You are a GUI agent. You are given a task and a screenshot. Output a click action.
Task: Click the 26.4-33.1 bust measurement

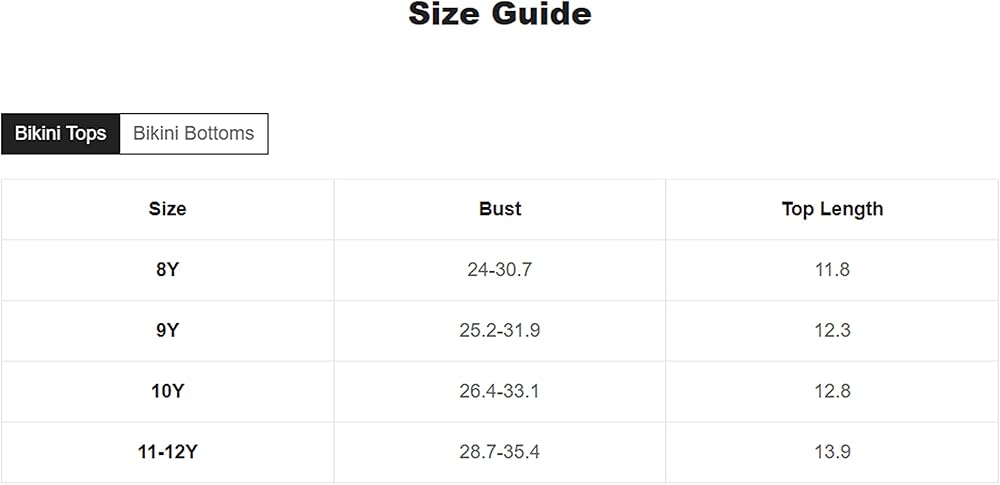500,391
